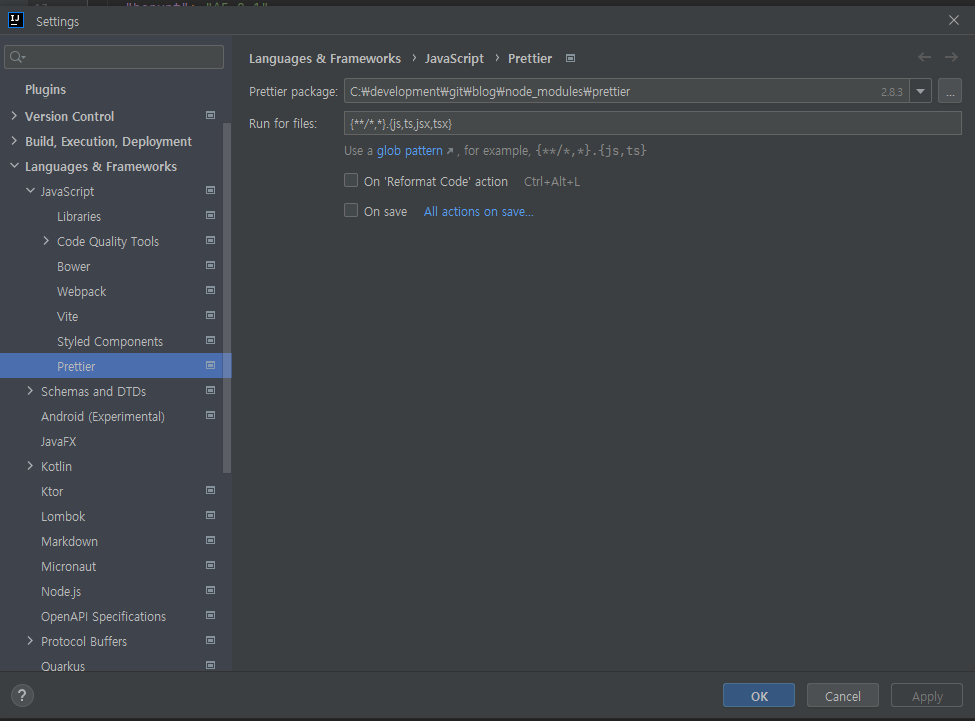The height and width of the screenshot is (721, 975).
Task: Open the Styled Components settings page
Action: coord(110,341)
